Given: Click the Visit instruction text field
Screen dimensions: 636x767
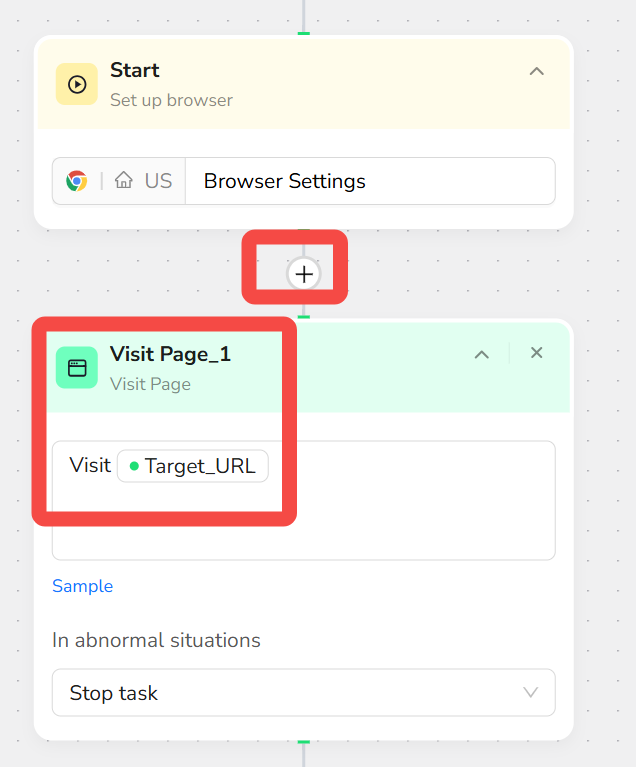Looking at the screenshot, I should pyautogui.click(x=304, y=500).
